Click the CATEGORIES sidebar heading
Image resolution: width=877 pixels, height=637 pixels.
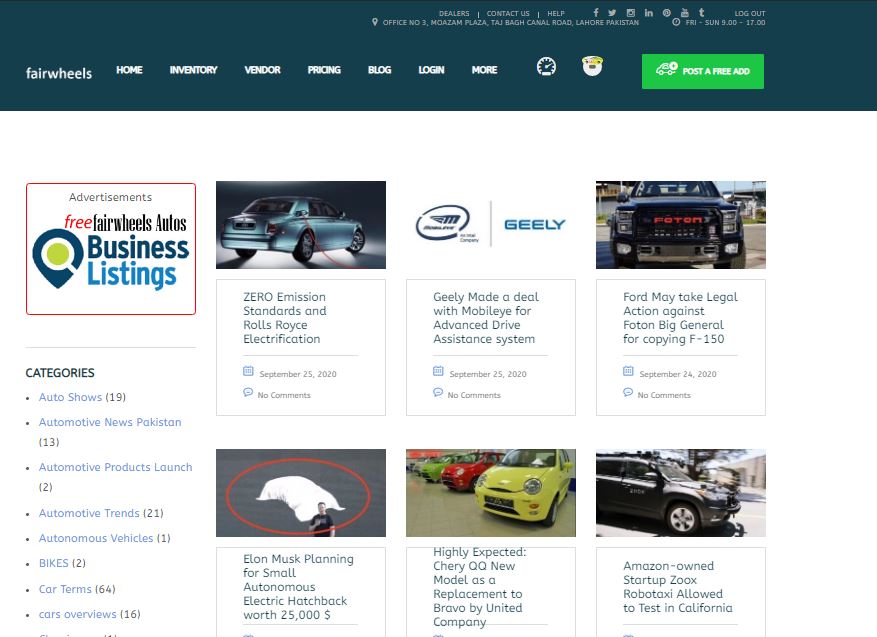pyautogui.click(x=60, y=373)
